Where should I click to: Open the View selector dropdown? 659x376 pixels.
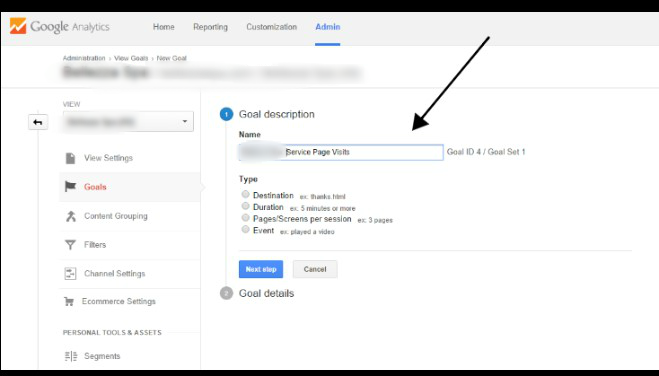[x=128, y=121]
